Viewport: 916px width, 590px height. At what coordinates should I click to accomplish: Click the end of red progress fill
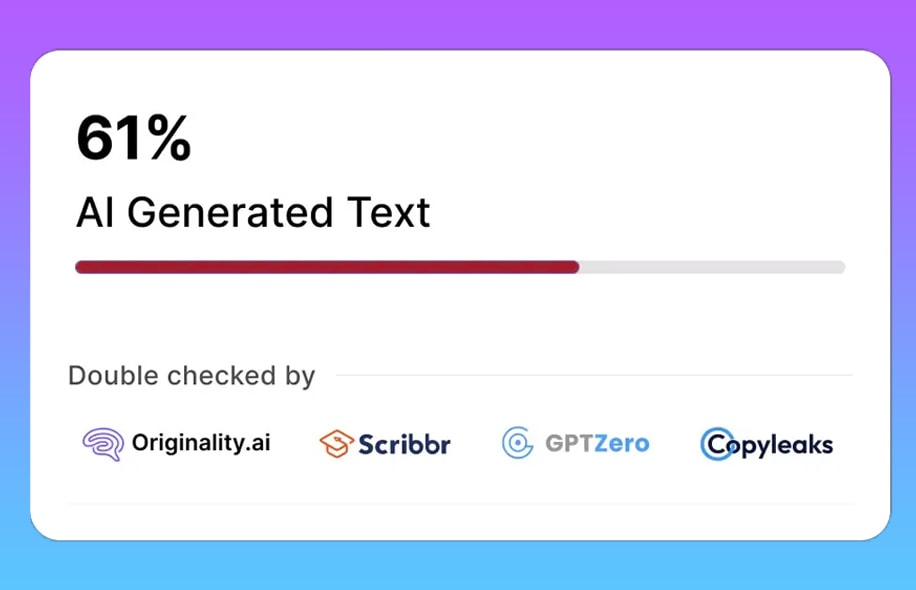coord(576,267)
